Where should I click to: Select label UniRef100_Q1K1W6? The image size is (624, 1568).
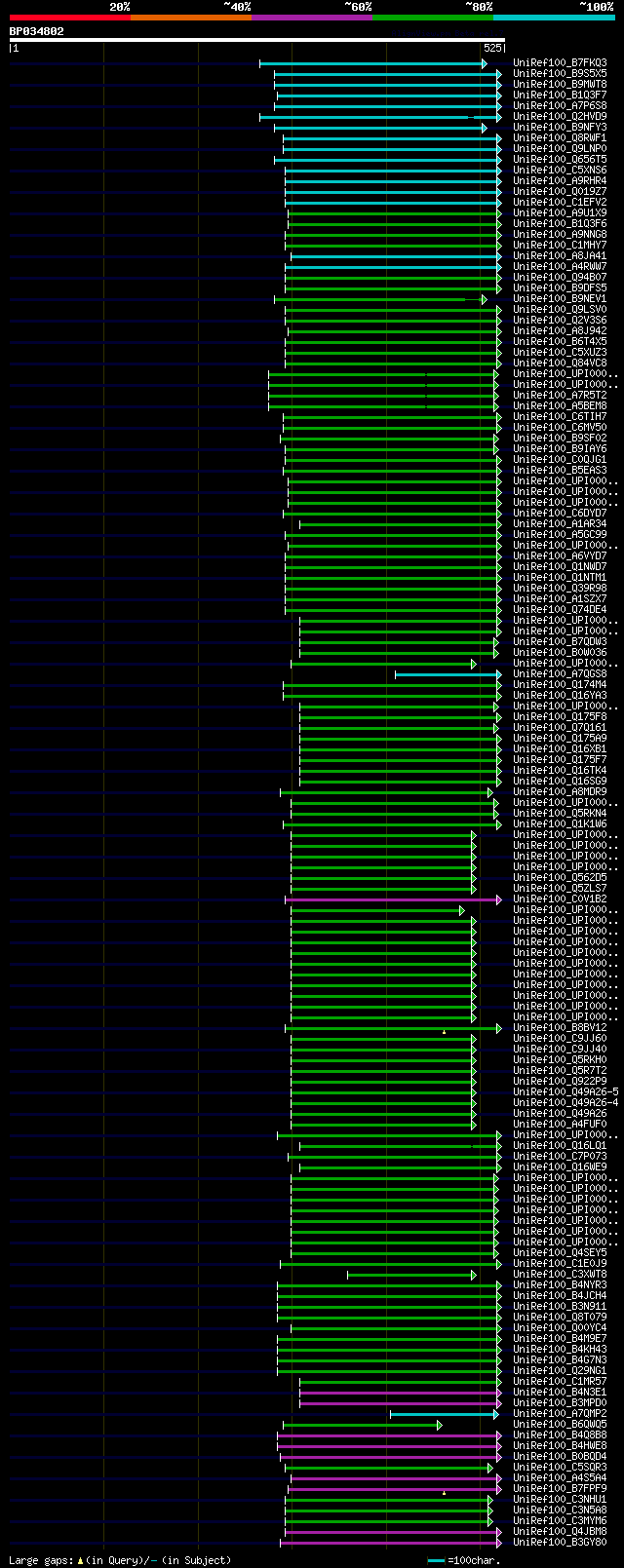point(560,824)
